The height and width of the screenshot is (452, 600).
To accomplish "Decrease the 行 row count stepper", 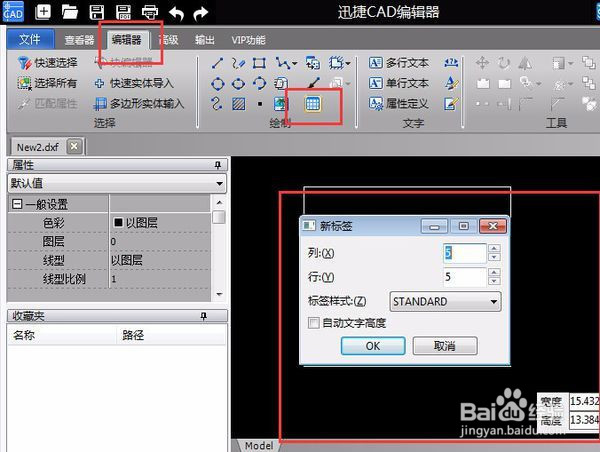I will (x=494, y=281).
